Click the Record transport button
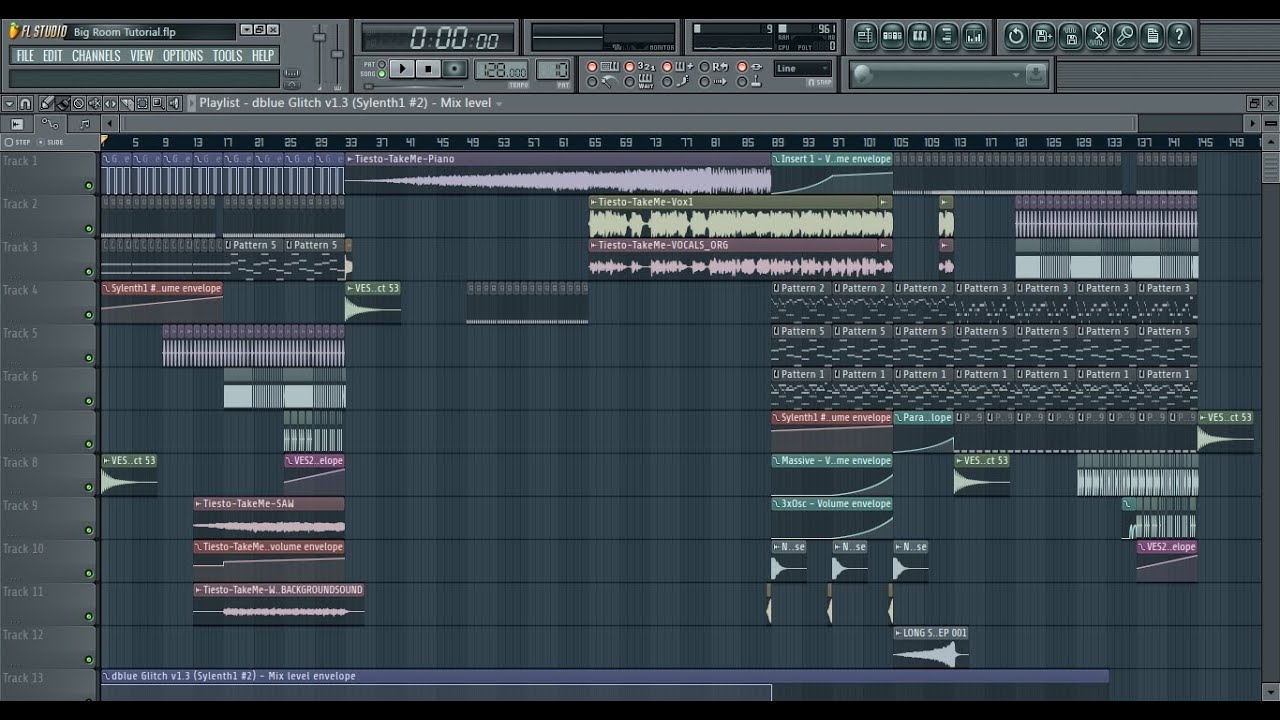 [455, 69]
